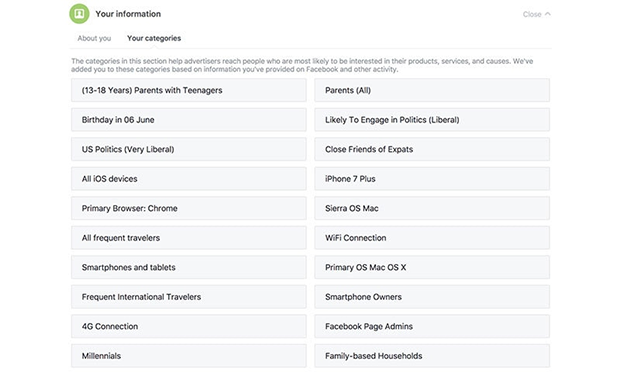
Task: Open the iPhone 7 Plus category
Action: [x=432, y=179]
